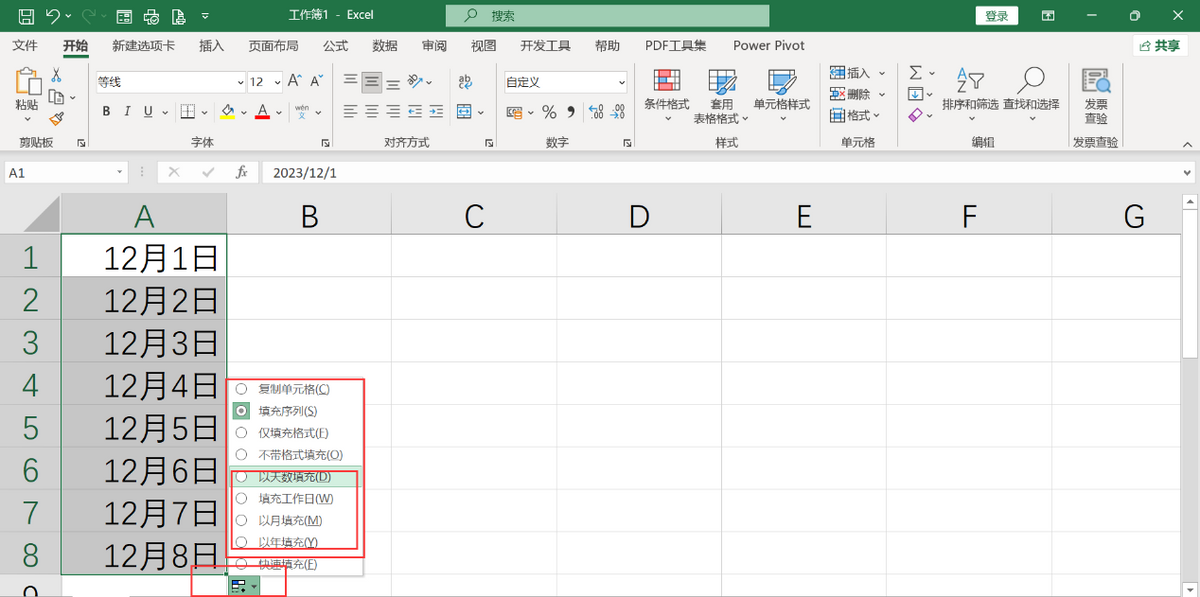Click the Insert Function fx icon
Image resolution: width=1200 pixels, height=597 pixels.
tap(242, 172)
